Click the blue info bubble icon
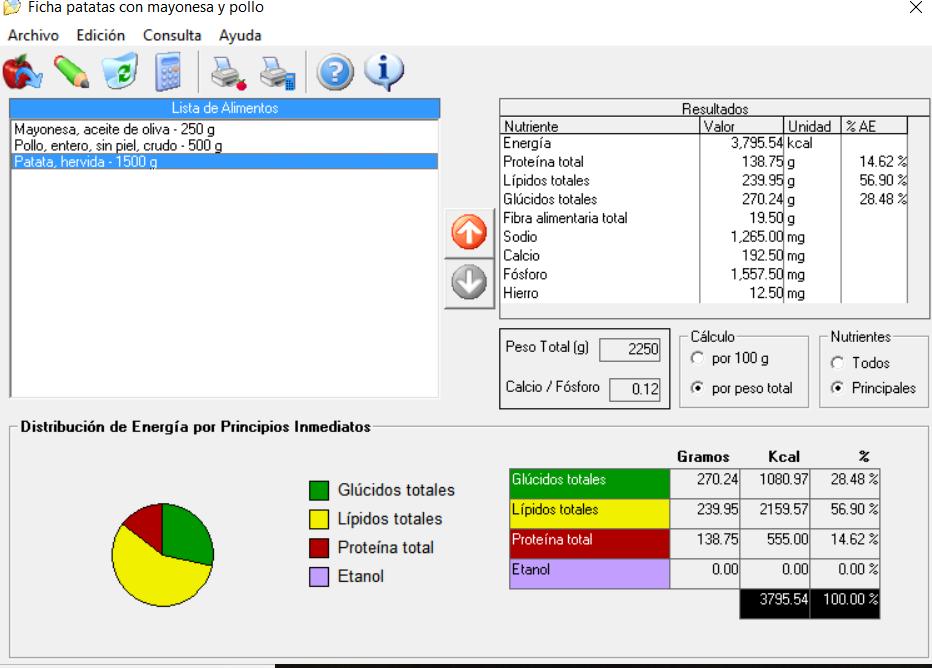This screenshot has height=668, width=932. pyautogui.click(x=384, y=72)
